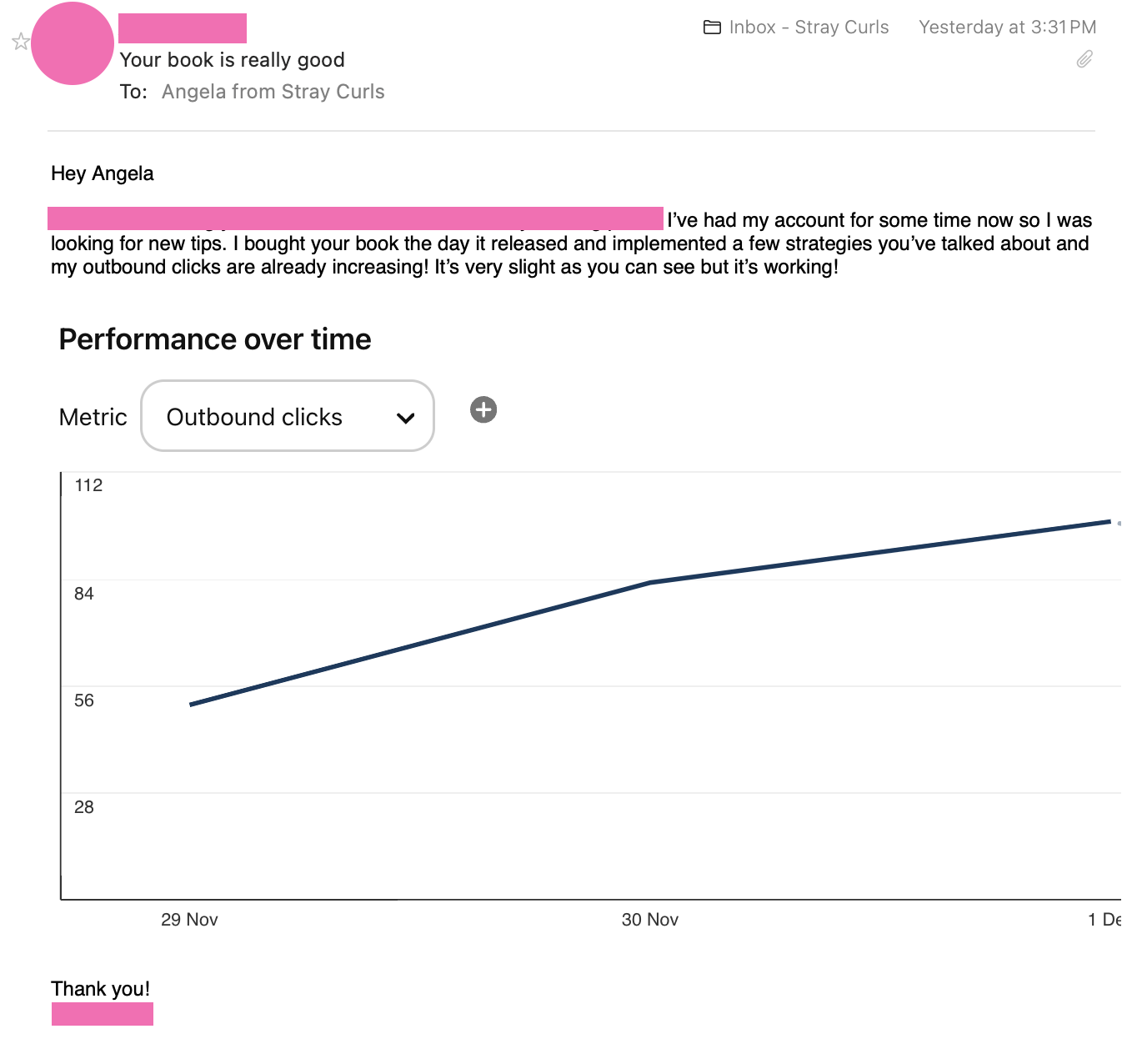Image resolution: width=1147 pixels, height=1064 pixels.
Task: Click the email subject Your book is really good
Action: pyautogui.click(x=232, y=60)
